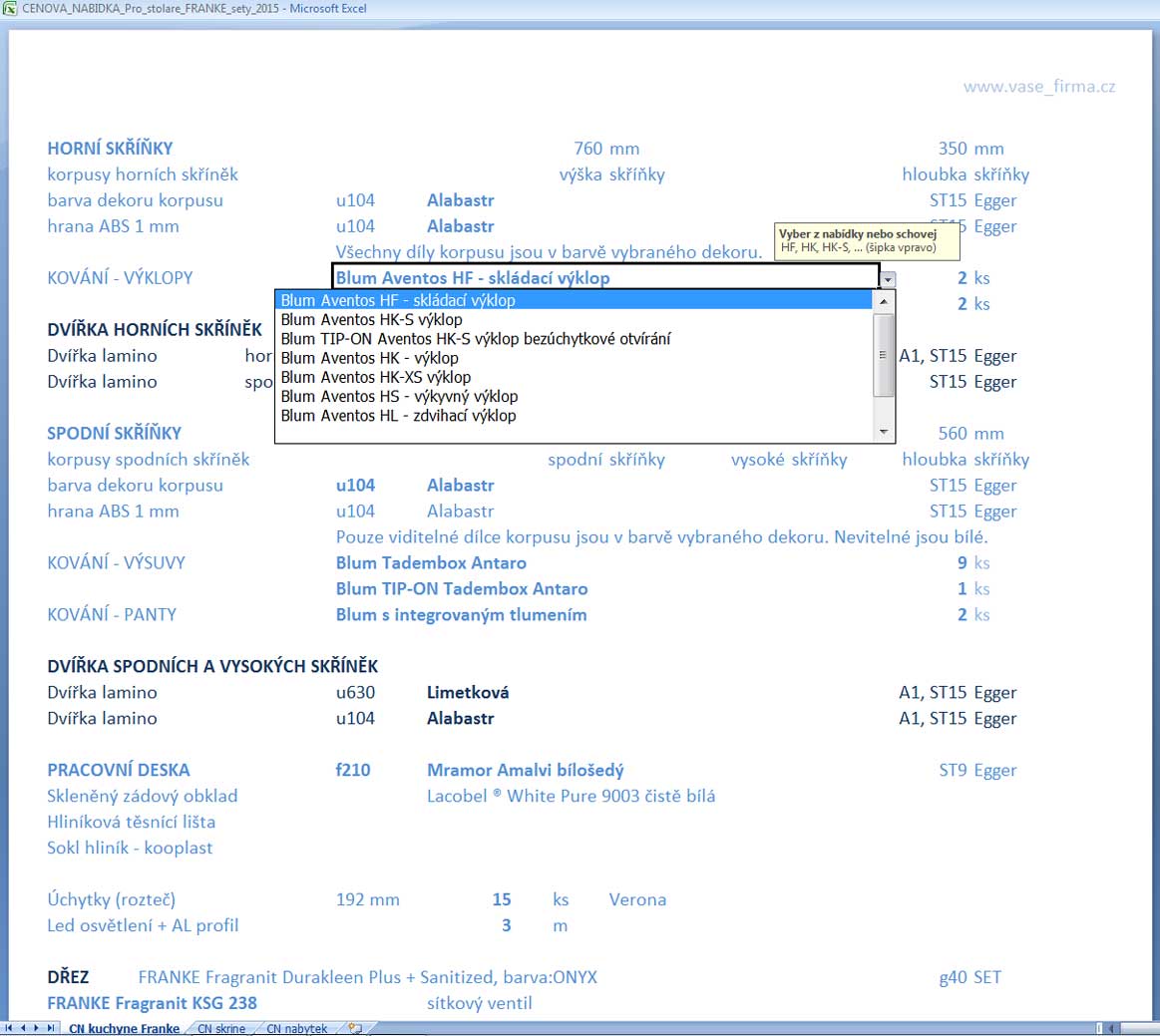
Task: Click the thumb of the dropdown list scrollbar
Action: pyautogui.click(x=884, y=355)
